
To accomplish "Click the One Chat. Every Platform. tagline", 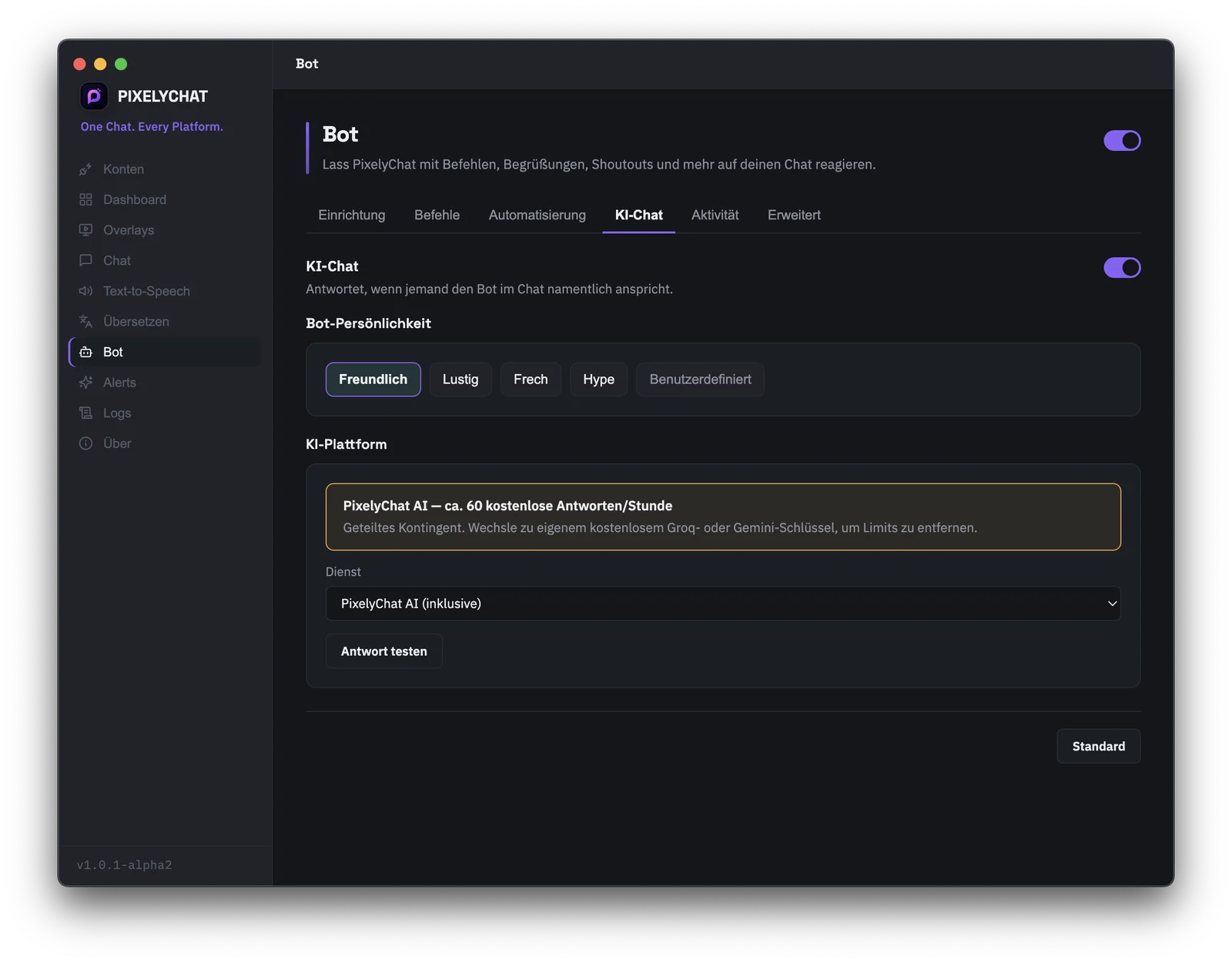I will coord(152,126).
